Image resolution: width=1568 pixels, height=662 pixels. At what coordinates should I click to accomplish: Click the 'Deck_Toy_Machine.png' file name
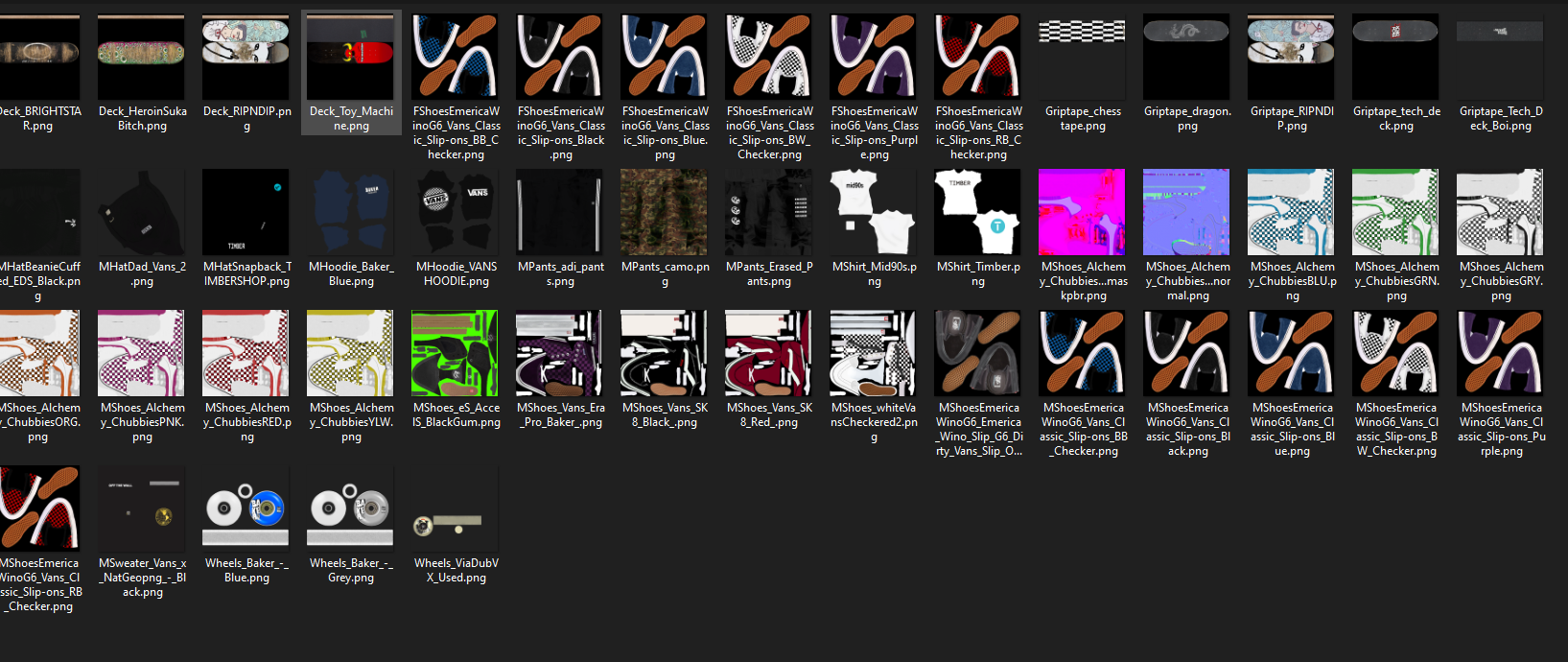pyautogui.click(x=351, y=118)
